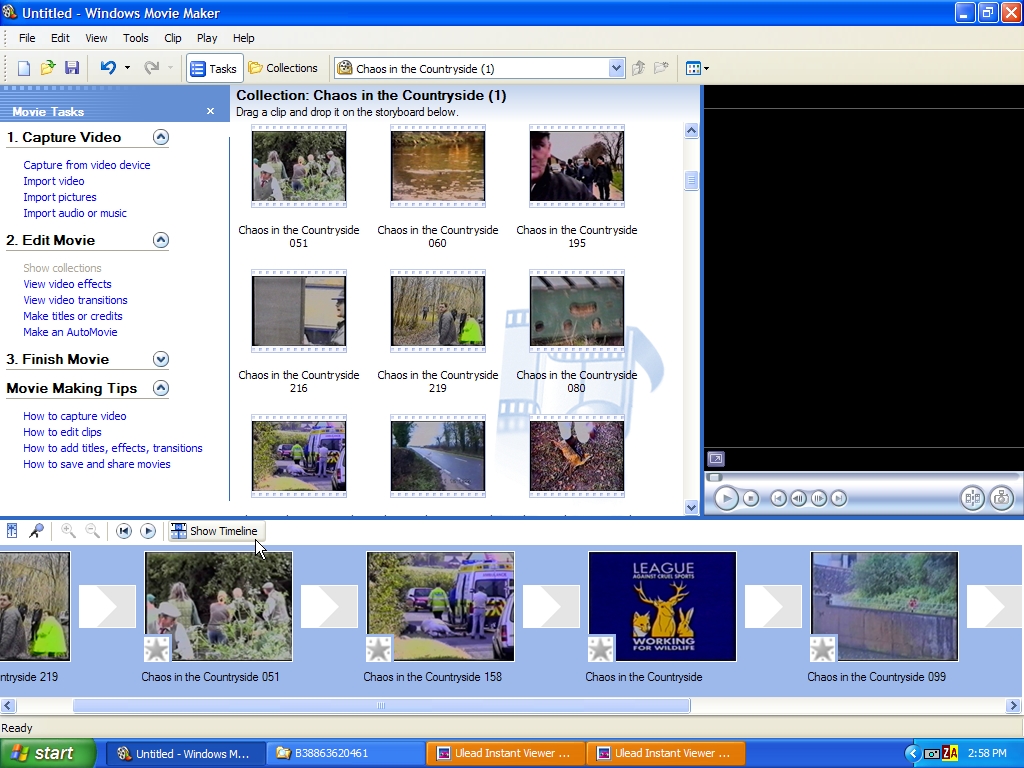Click 'Make titles or credits' link

pos(73,316)
